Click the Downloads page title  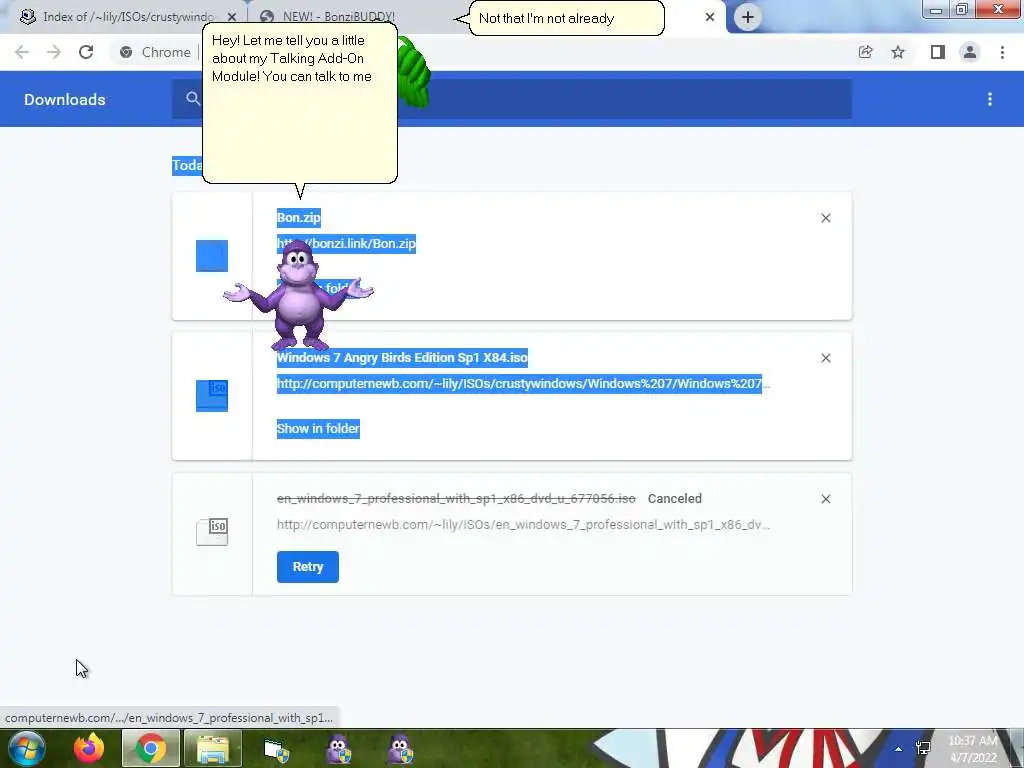coord(65,99)
